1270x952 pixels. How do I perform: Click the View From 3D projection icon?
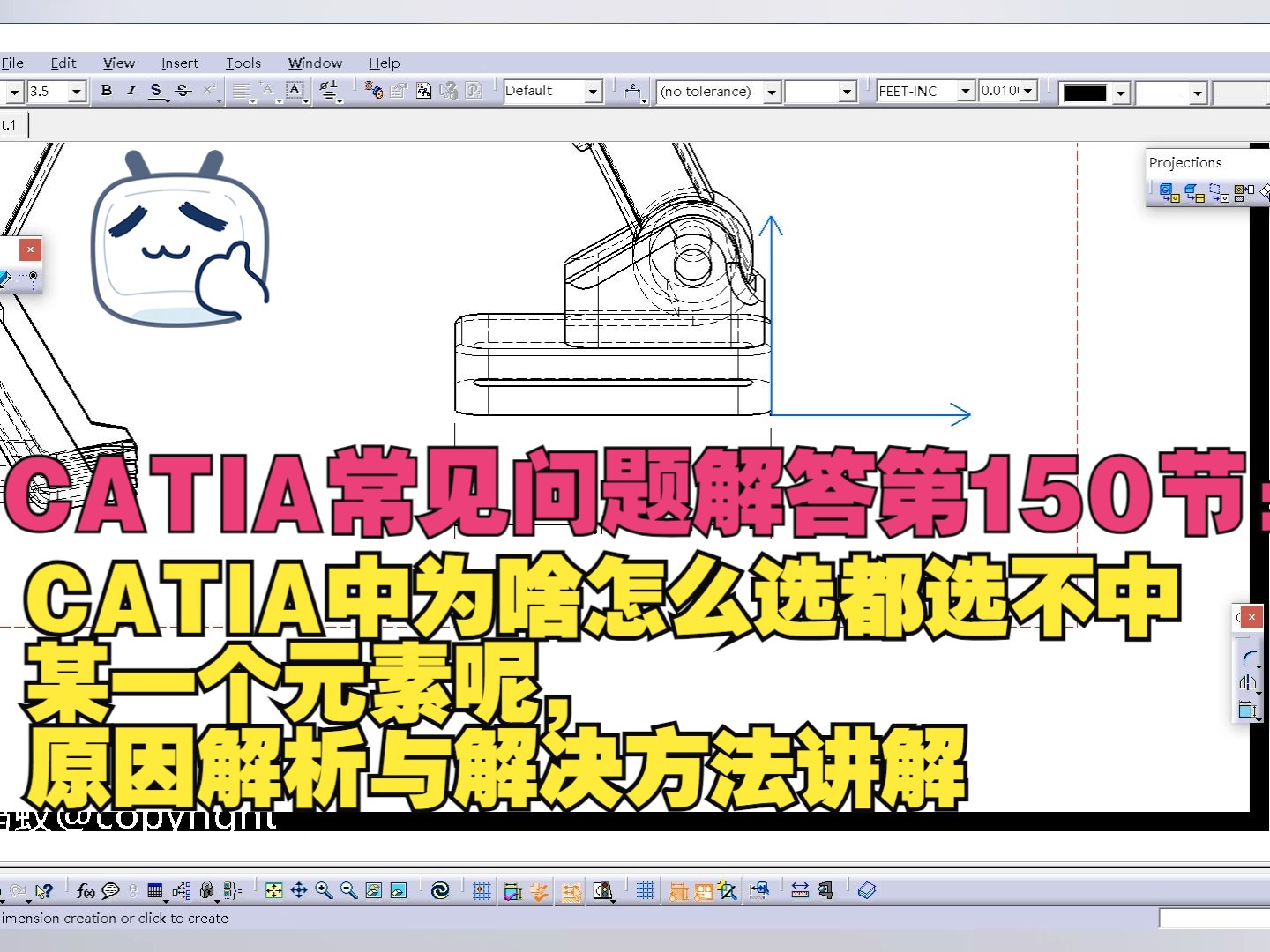(1220, 192)
